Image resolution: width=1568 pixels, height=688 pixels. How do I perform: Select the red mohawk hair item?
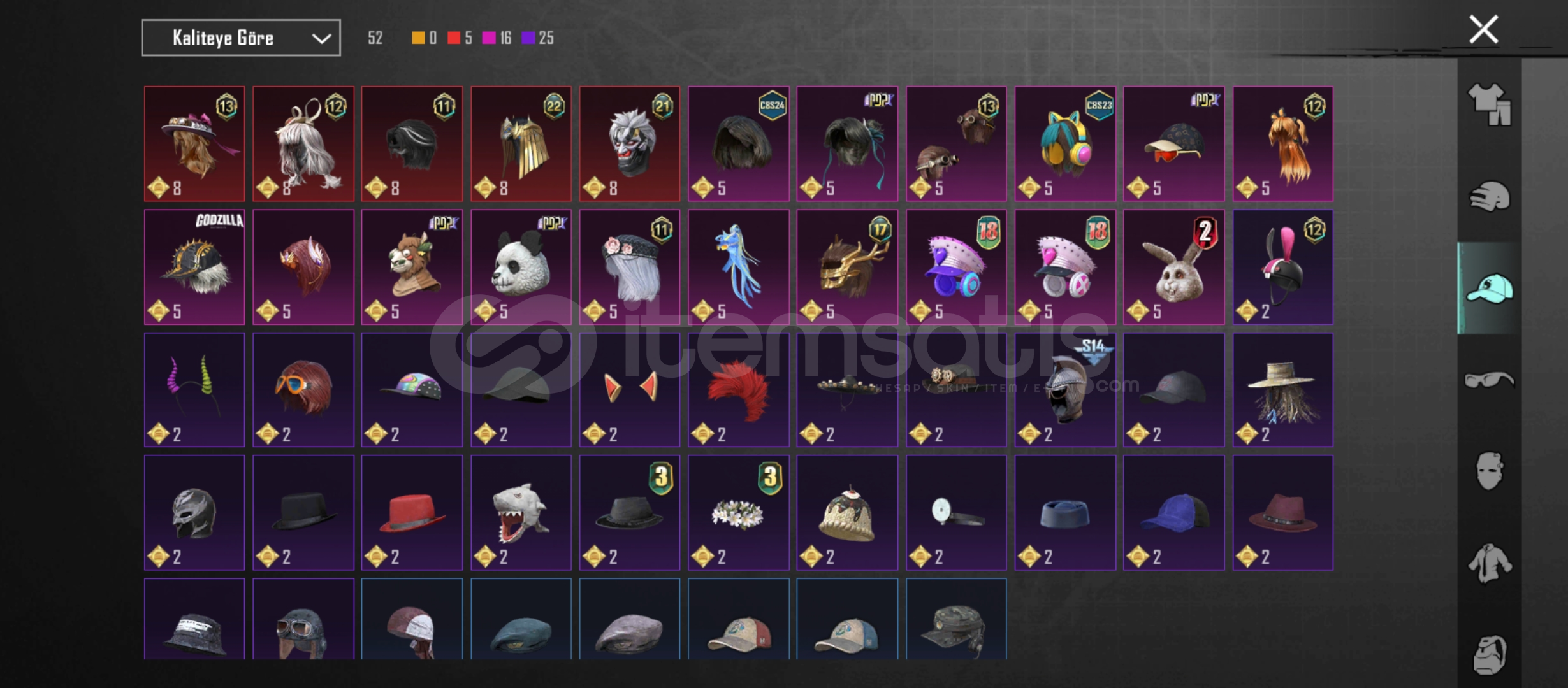pos(738,390)
